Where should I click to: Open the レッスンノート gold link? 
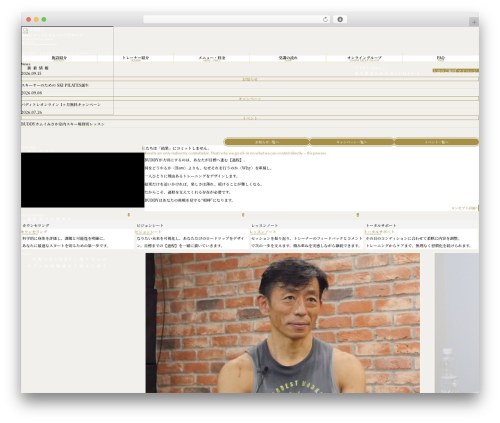tap(263, 232)
